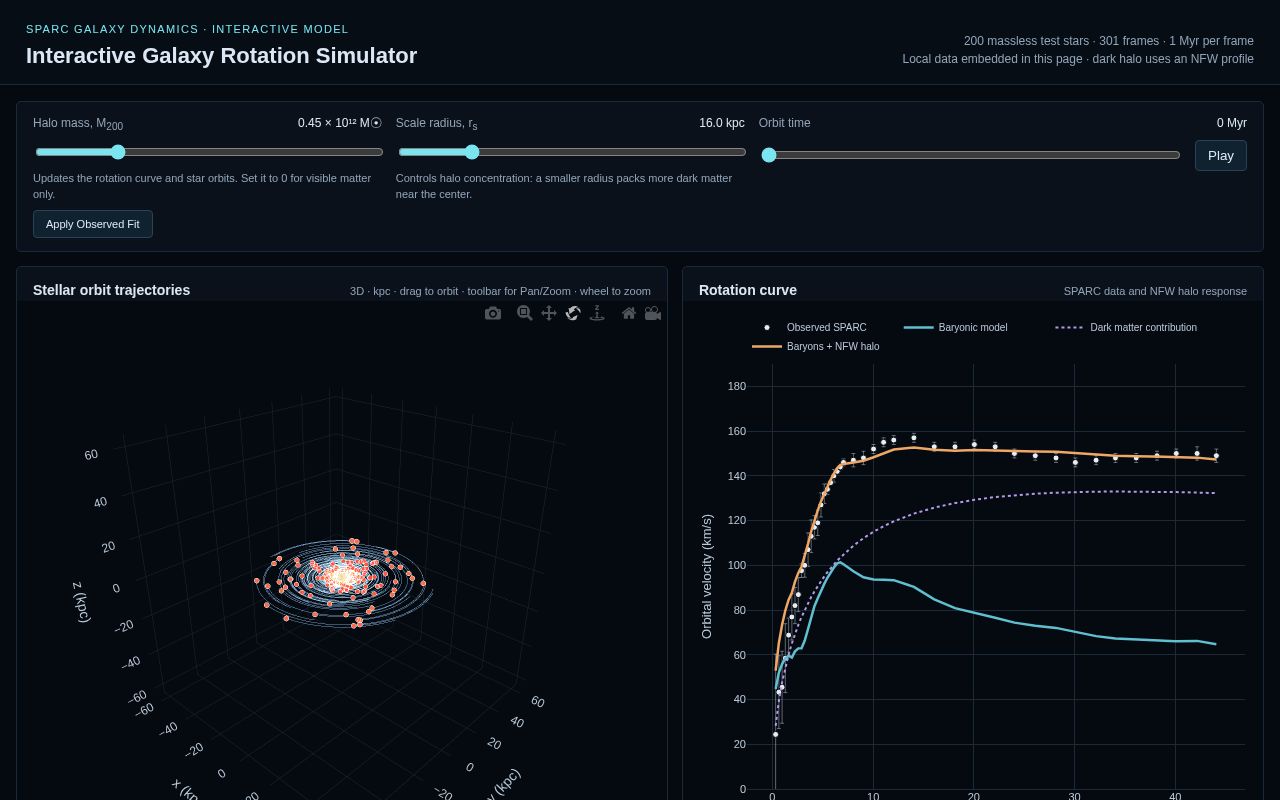This screenshot has height=800, width=1280.
Task: Select the Zoom tool in 3D toolbar
Action: (525, 313)
